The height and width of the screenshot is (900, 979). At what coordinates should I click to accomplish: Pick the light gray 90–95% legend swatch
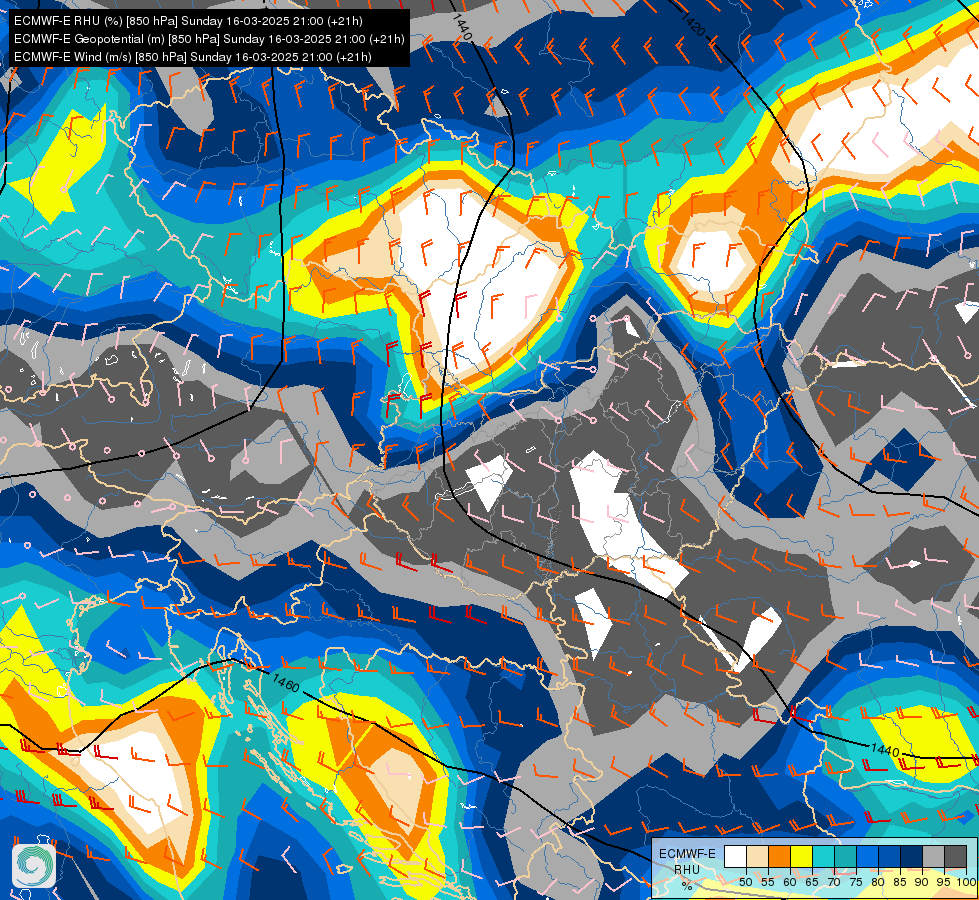point(933,856)
